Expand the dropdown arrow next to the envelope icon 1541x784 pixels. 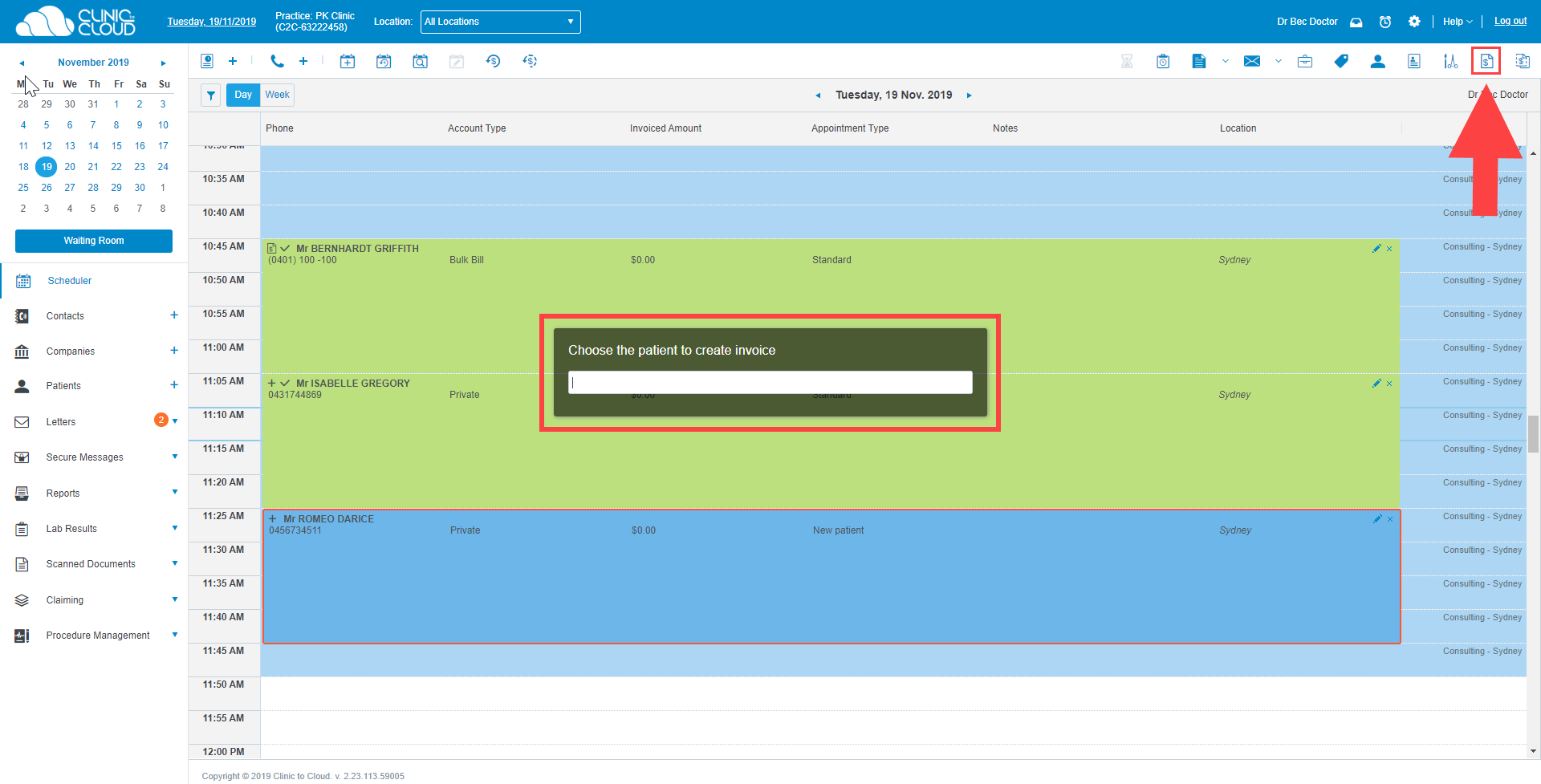coord(1279,61)
